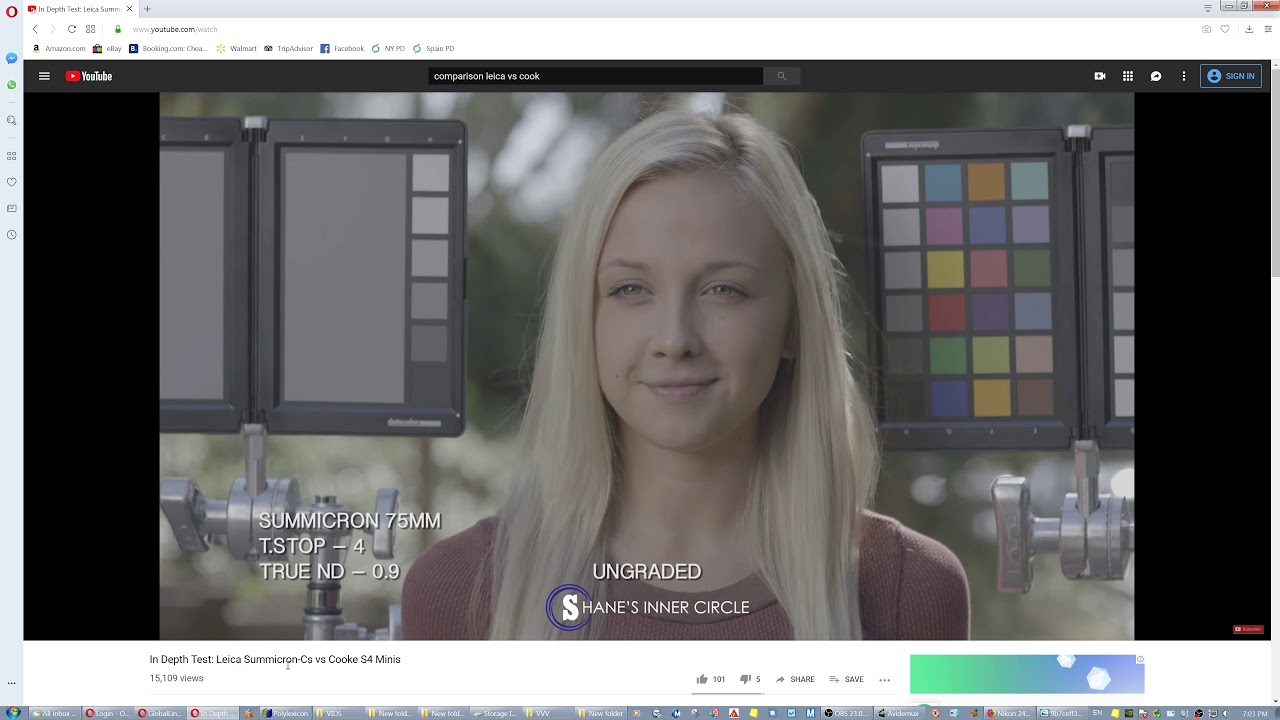Screen dimensions: 1280x720
Task: Open the sidebar search icon
Action: point(11,120)
